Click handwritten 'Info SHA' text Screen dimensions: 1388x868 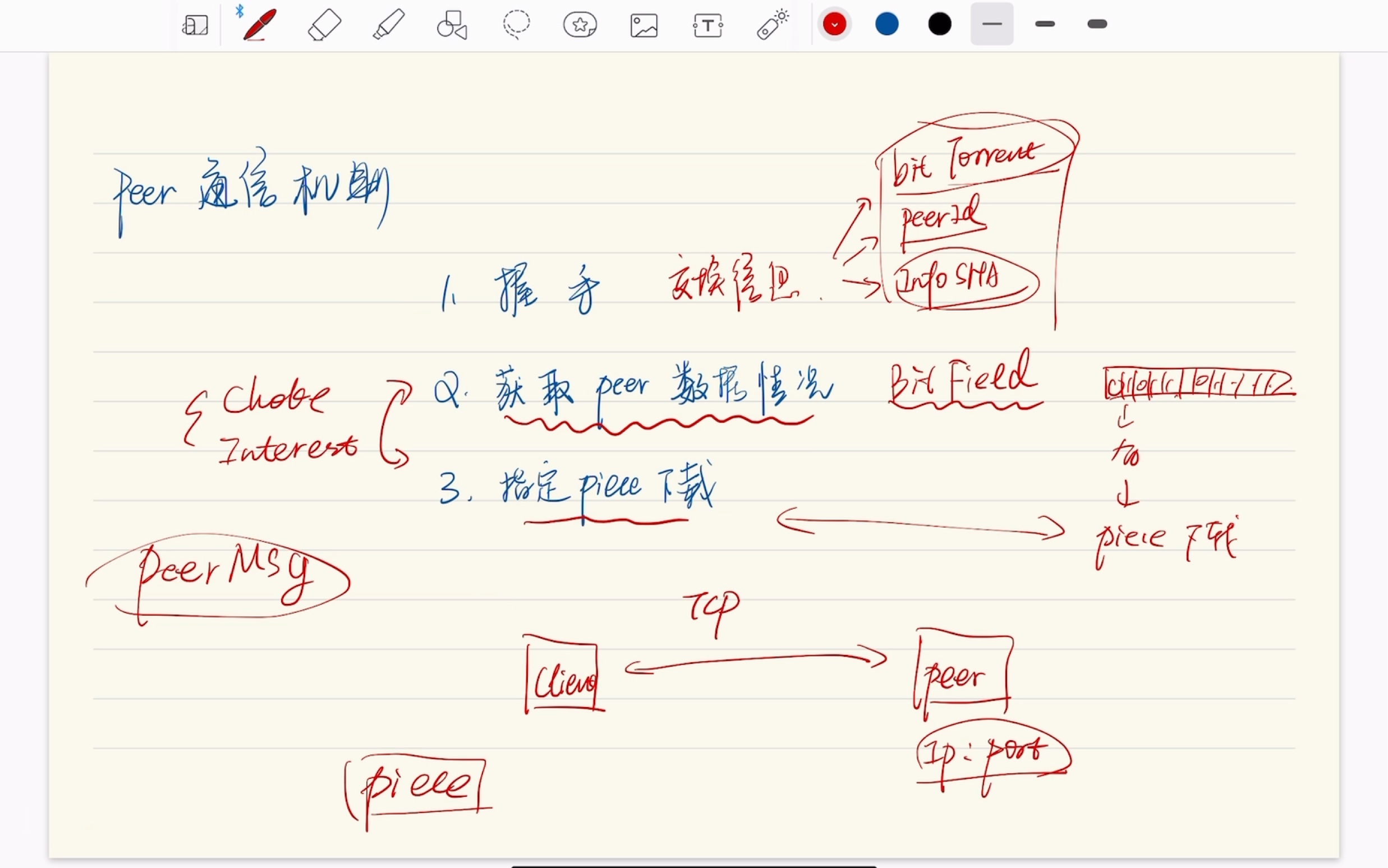click(x=948, y=279)
